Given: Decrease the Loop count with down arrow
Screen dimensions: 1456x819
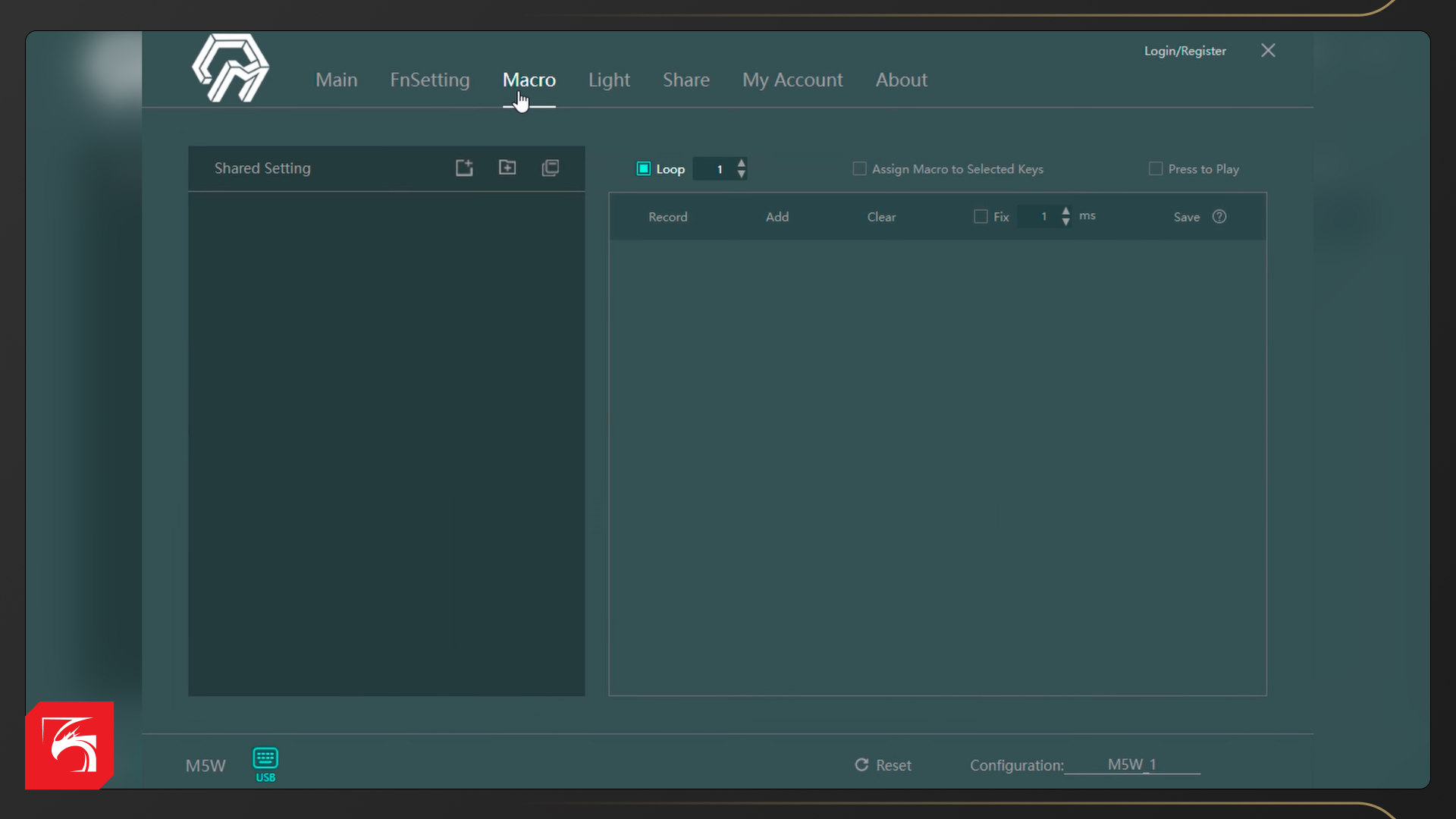Looking at the screenshot, I should click(x=741, y=174).
